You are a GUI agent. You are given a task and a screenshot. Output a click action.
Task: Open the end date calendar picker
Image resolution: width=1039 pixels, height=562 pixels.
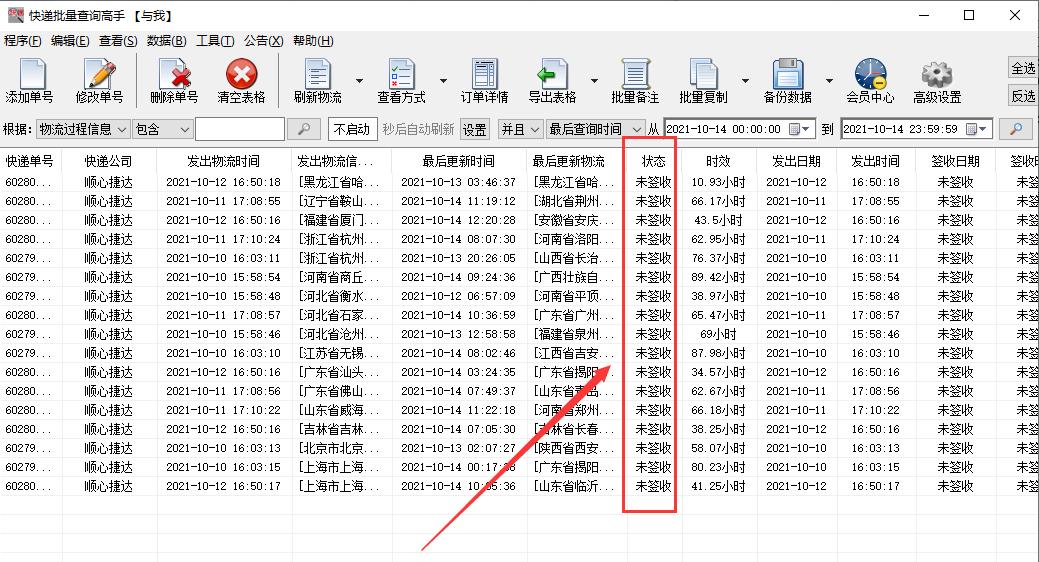pyautogui.click(x=977, y=129)
